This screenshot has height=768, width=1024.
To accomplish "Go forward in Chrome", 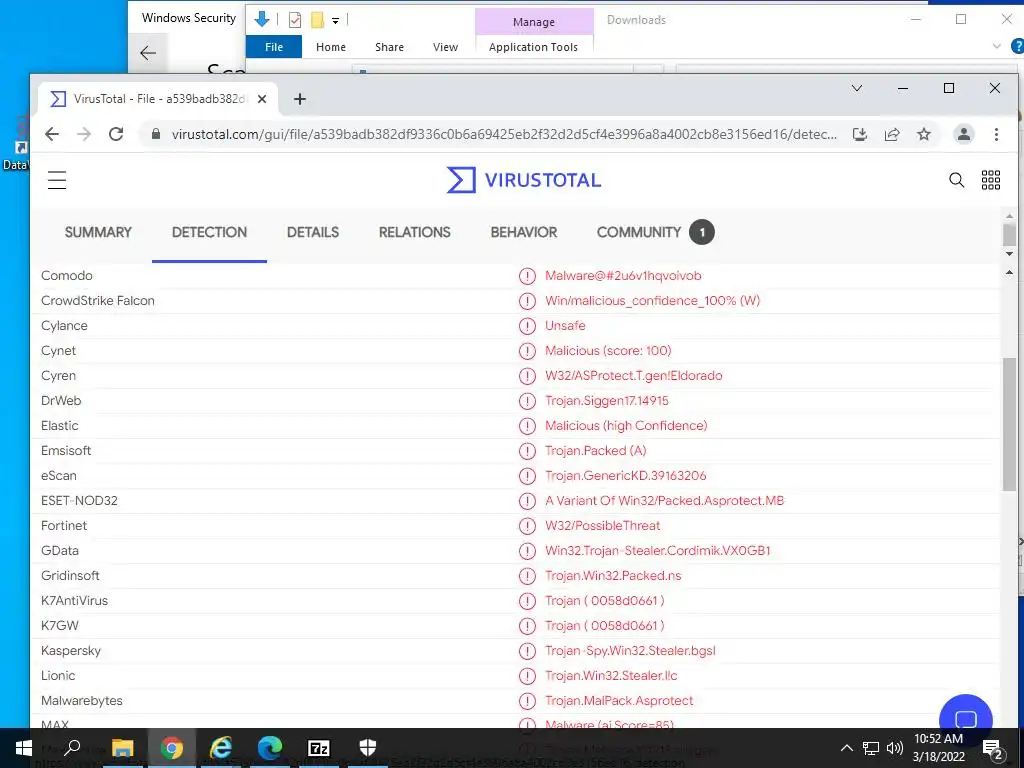I will (84, 134).
